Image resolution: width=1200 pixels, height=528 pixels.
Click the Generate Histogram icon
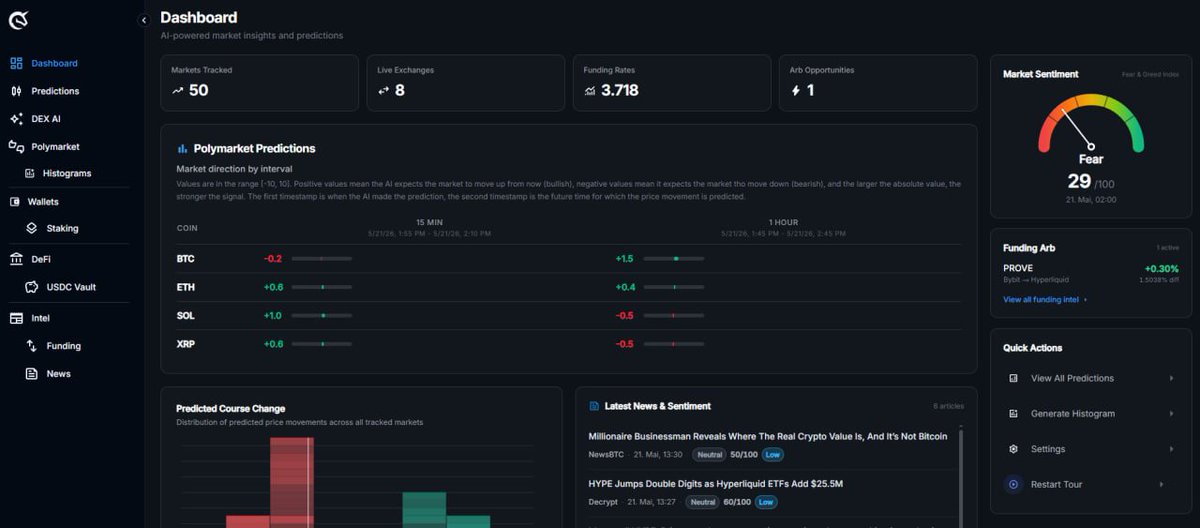point(1013,413)
